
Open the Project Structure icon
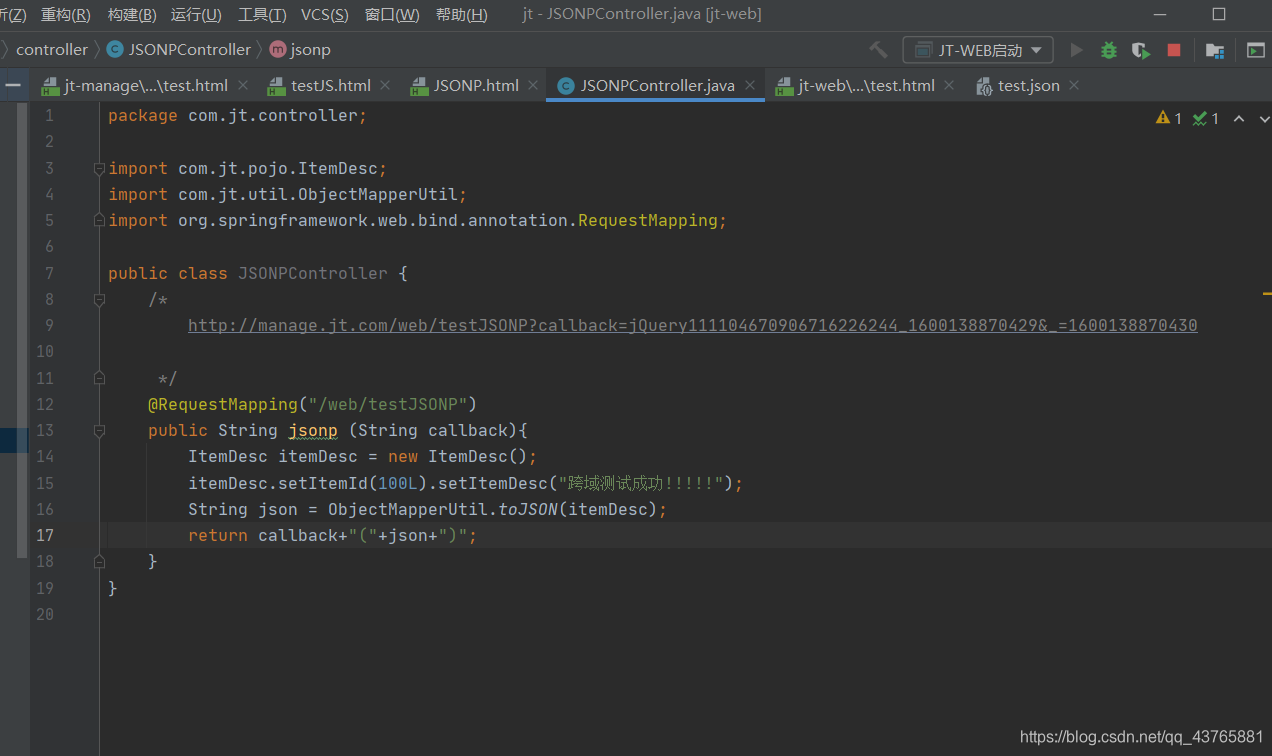click(x=1215, y=50)
